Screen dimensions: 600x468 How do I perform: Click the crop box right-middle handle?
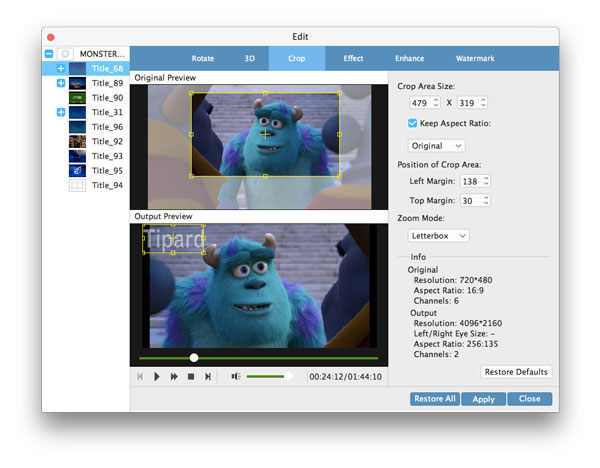coord(339,134)
